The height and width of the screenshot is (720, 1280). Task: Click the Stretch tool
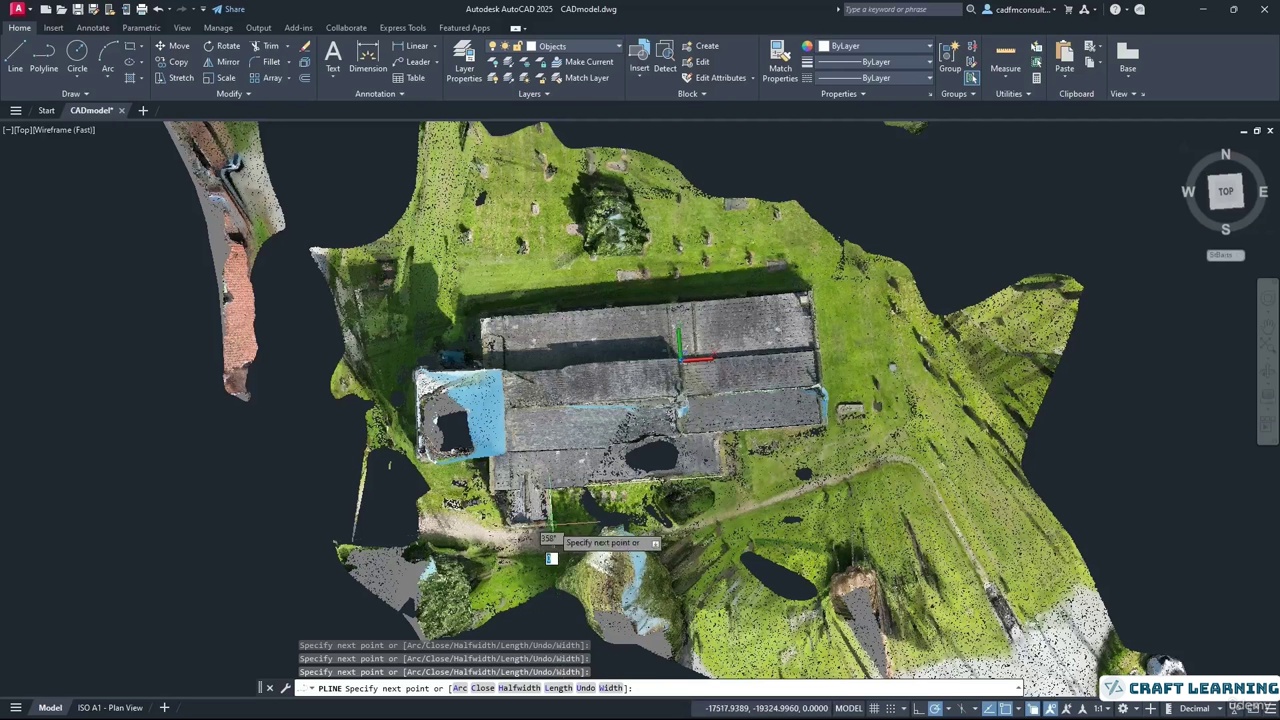pos(174,78)
